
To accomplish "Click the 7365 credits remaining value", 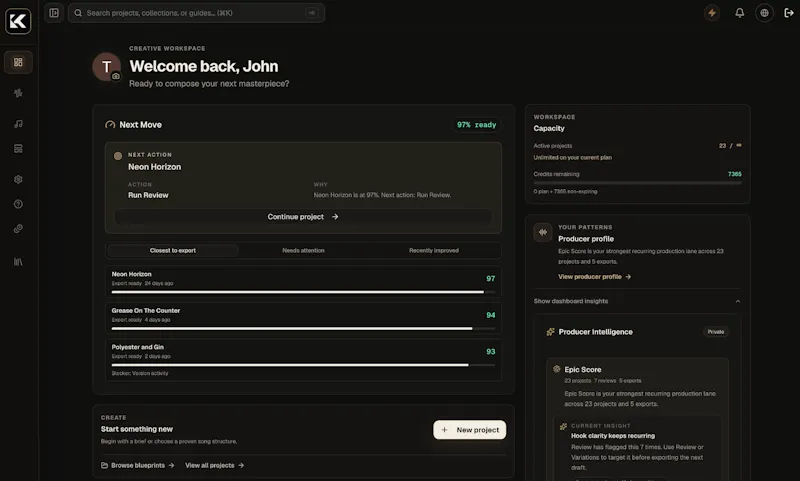I will coord(735,174).
